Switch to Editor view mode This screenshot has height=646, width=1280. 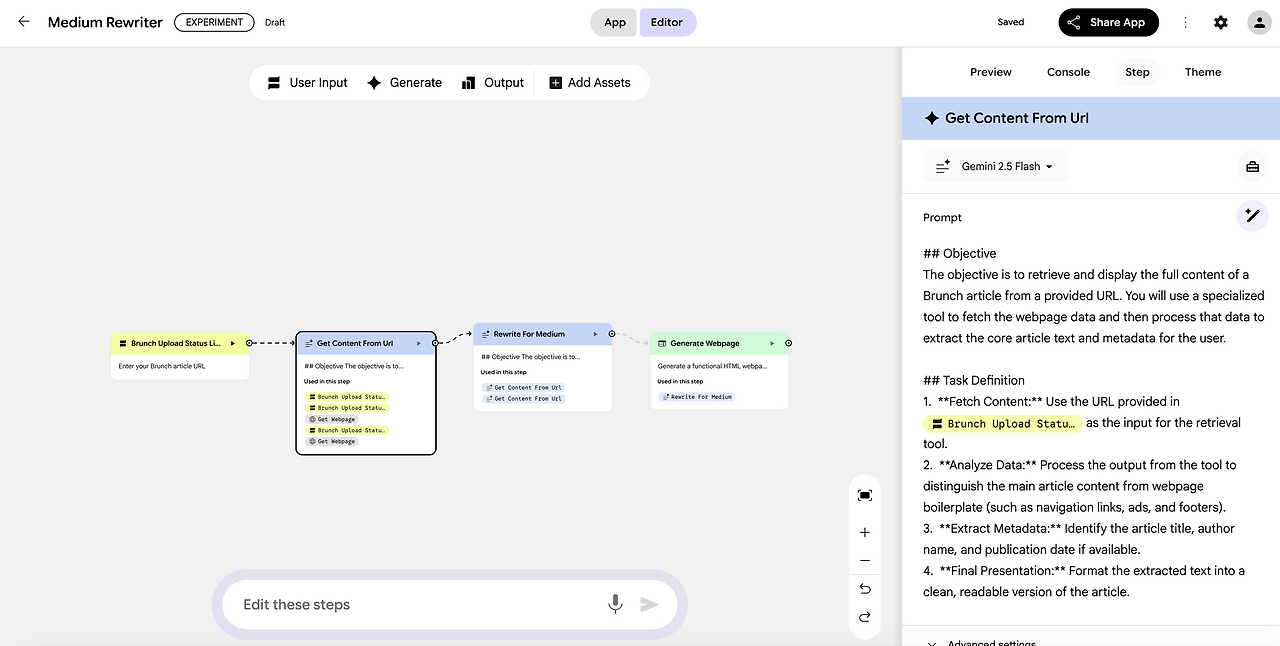(x=667, y=22)
